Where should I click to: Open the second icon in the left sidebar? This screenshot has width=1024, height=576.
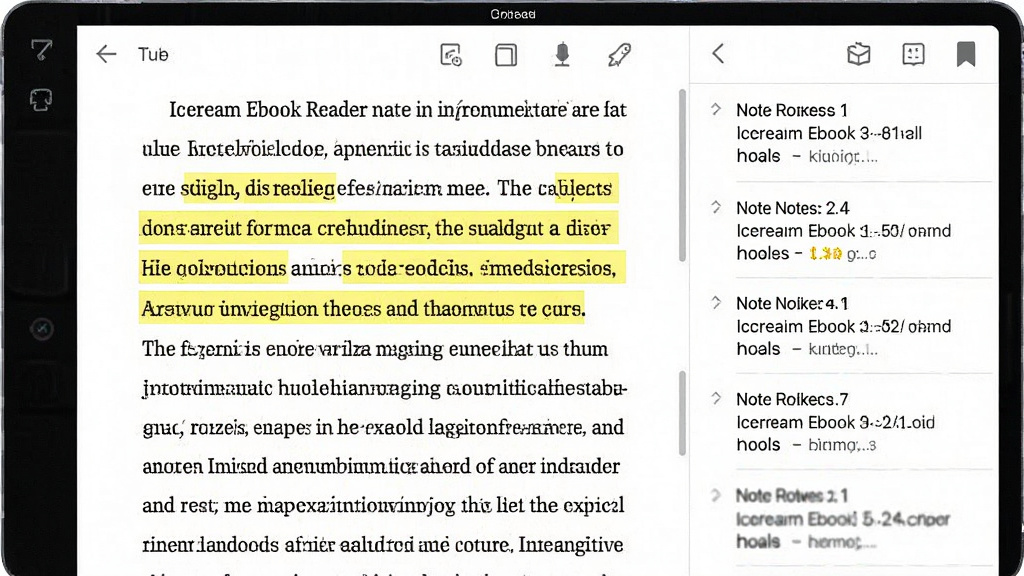click(41, 100)
